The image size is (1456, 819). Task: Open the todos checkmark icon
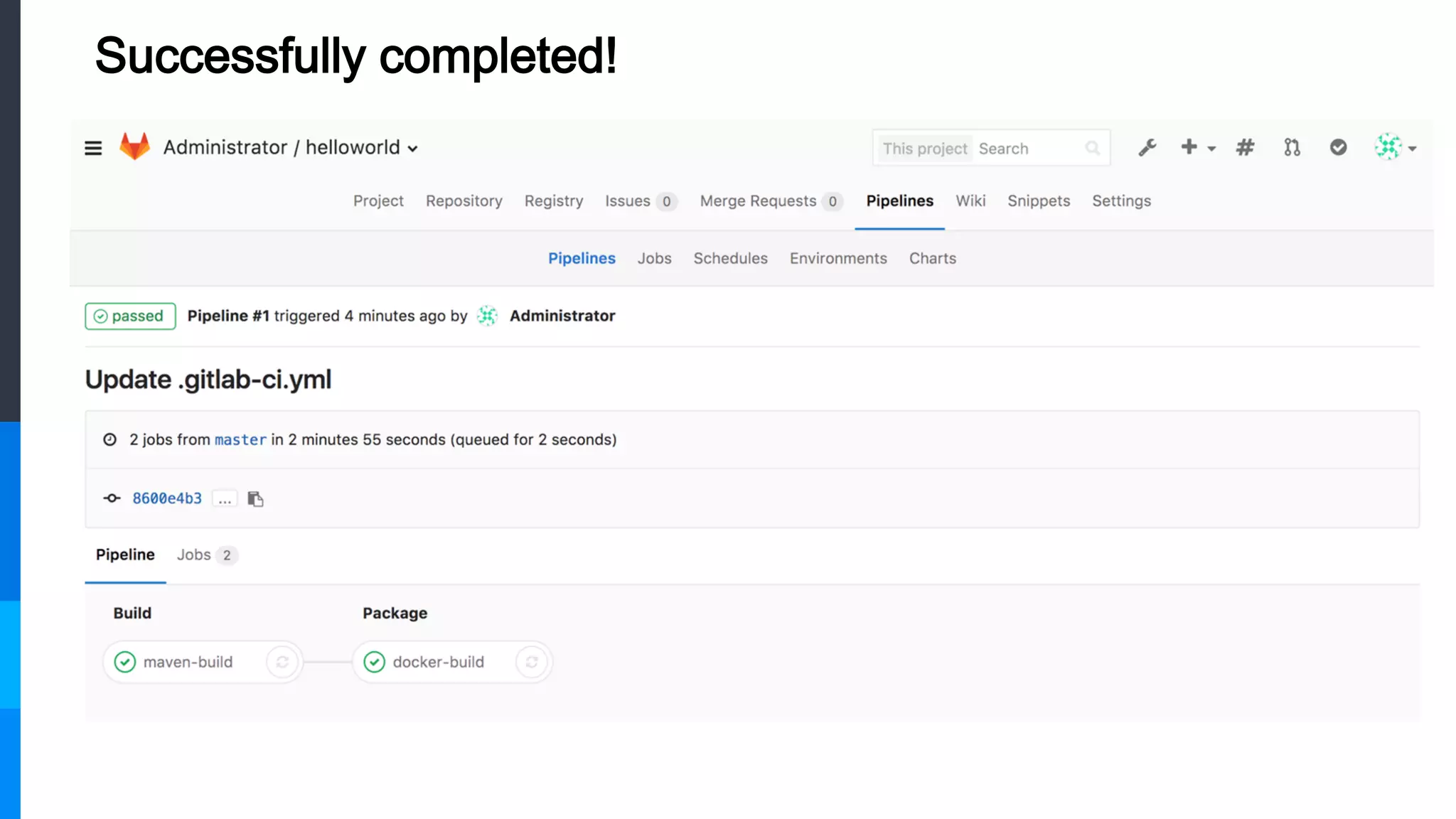(1338, 147)
